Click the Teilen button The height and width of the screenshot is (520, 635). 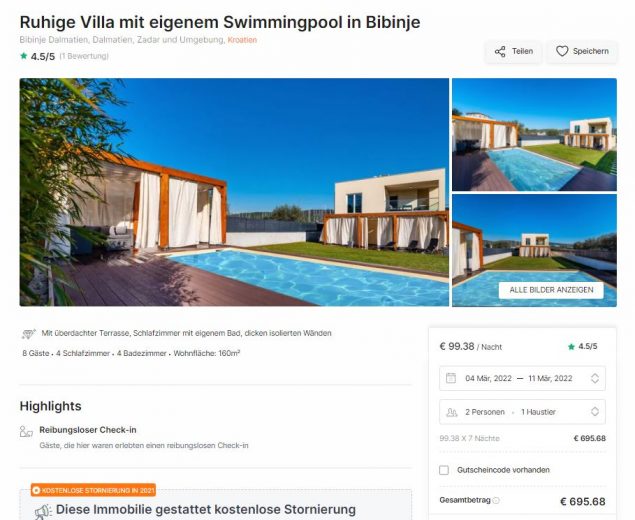(x=513, y=51)
